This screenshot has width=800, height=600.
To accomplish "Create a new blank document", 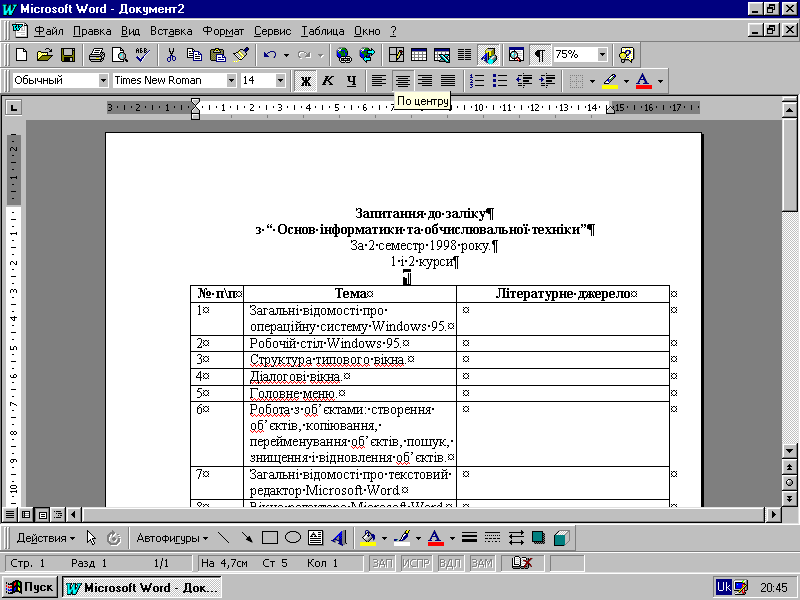I will click(21, 55).
